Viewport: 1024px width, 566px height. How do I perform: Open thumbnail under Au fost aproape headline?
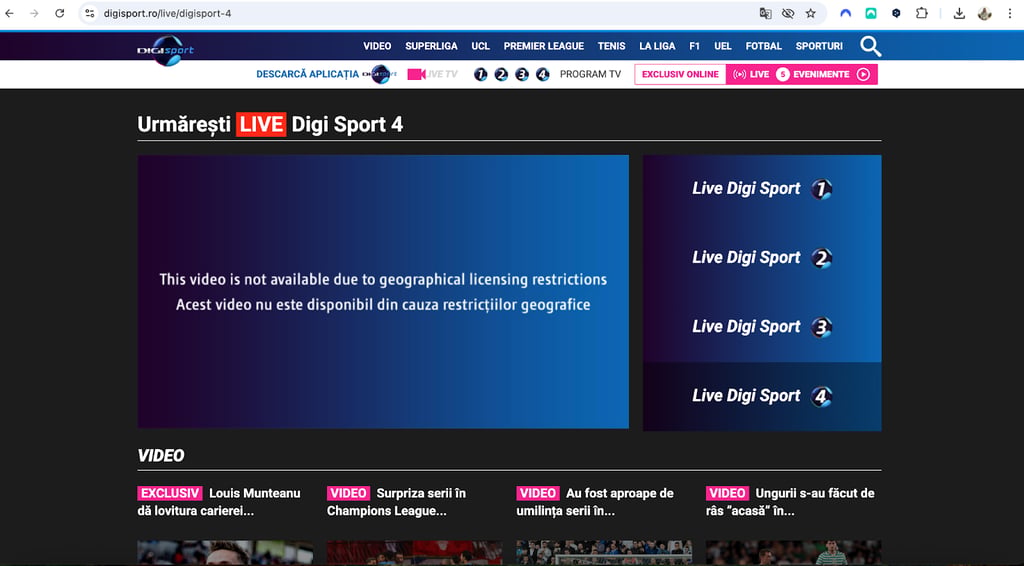(604, 553)
